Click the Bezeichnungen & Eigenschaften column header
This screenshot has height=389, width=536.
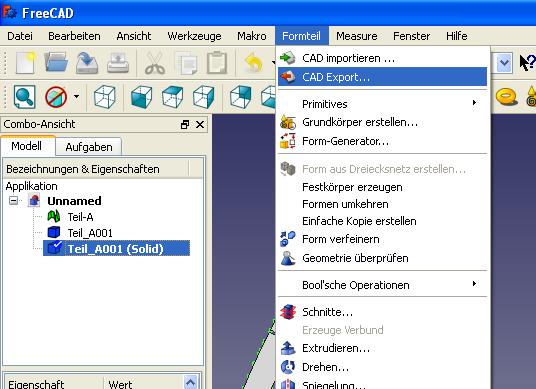tap(96, 169)
